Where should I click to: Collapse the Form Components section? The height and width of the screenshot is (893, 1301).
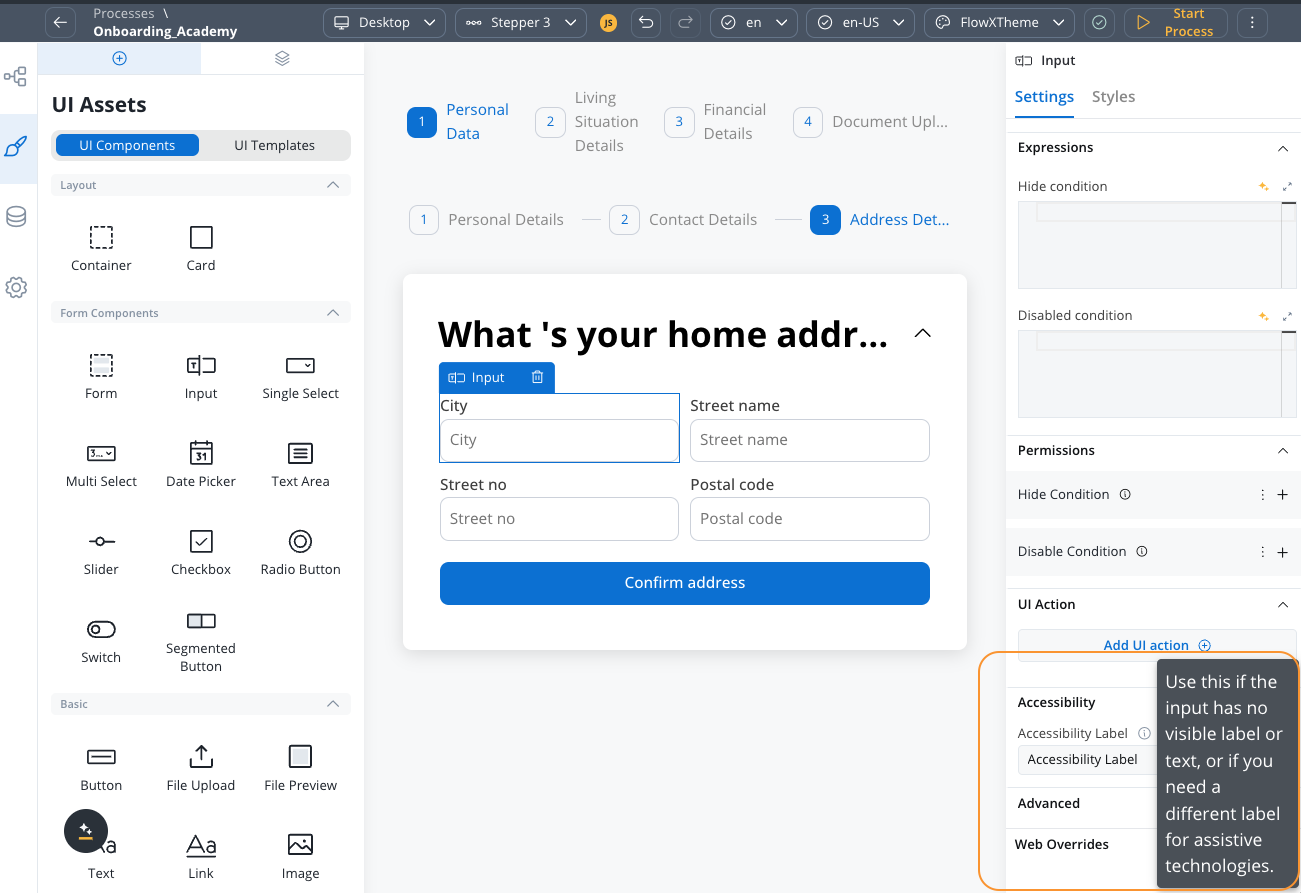[x=333, y=313]
